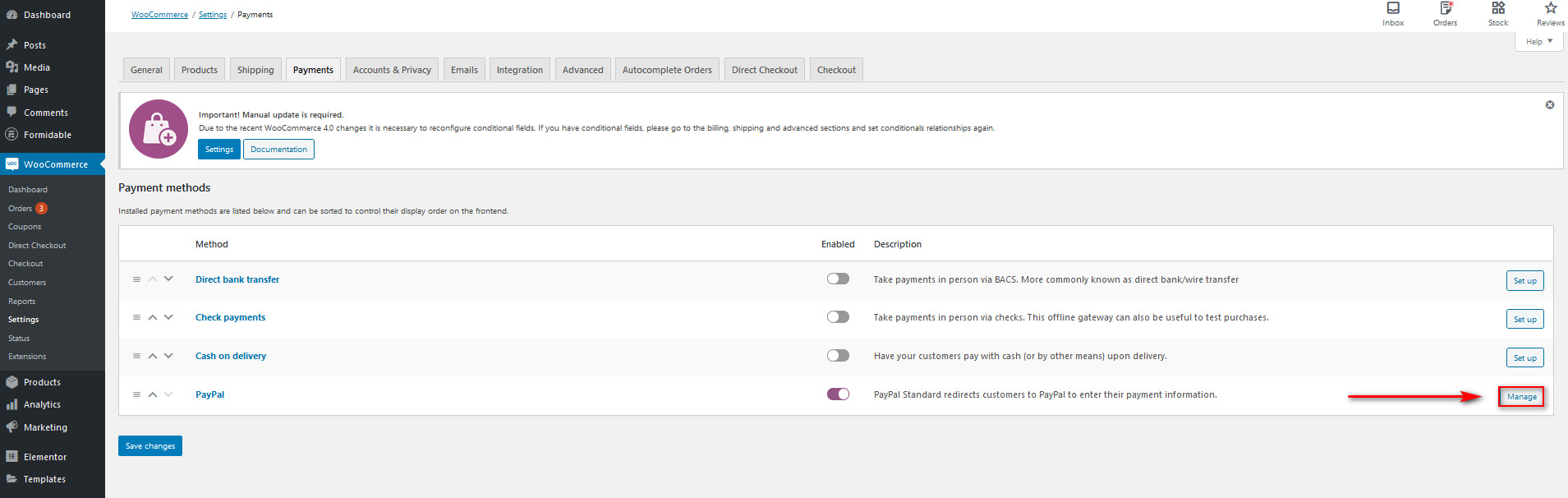Screen dimensions: 1568x498
Task: Enable Check payments toggle
Action: [x=838, y=317]
